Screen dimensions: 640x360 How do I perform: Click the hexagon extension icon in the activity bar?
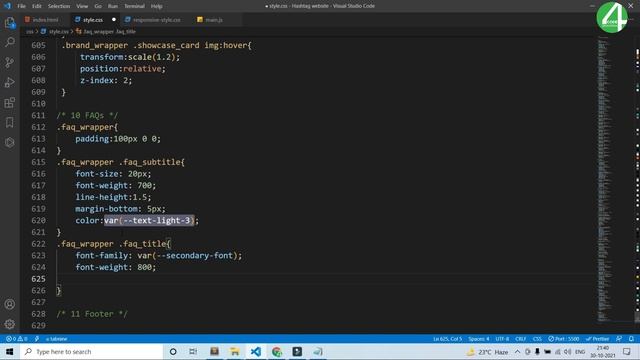10,142
